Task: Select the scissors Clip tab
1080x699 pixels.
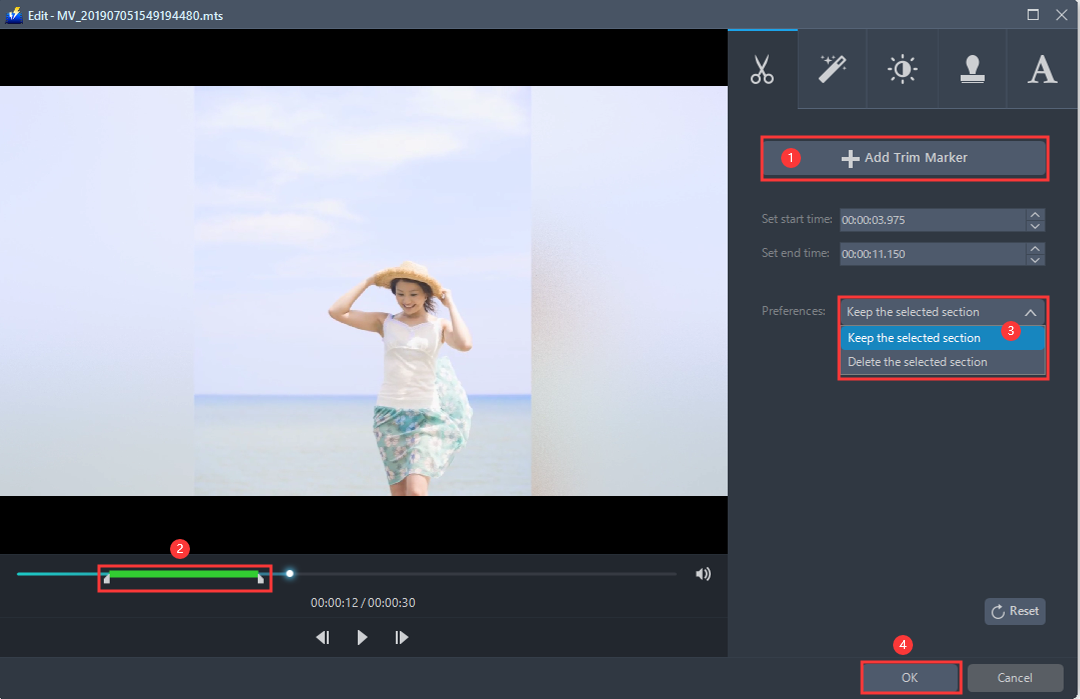Action: click(763, 69)
